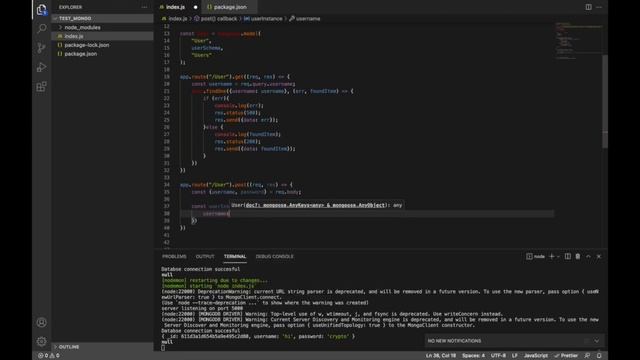The width and height of the screenshot is (640, 360).
Task: Open editor more actions ellipsis
Action: pyautogui.click(x=599, y=7)
